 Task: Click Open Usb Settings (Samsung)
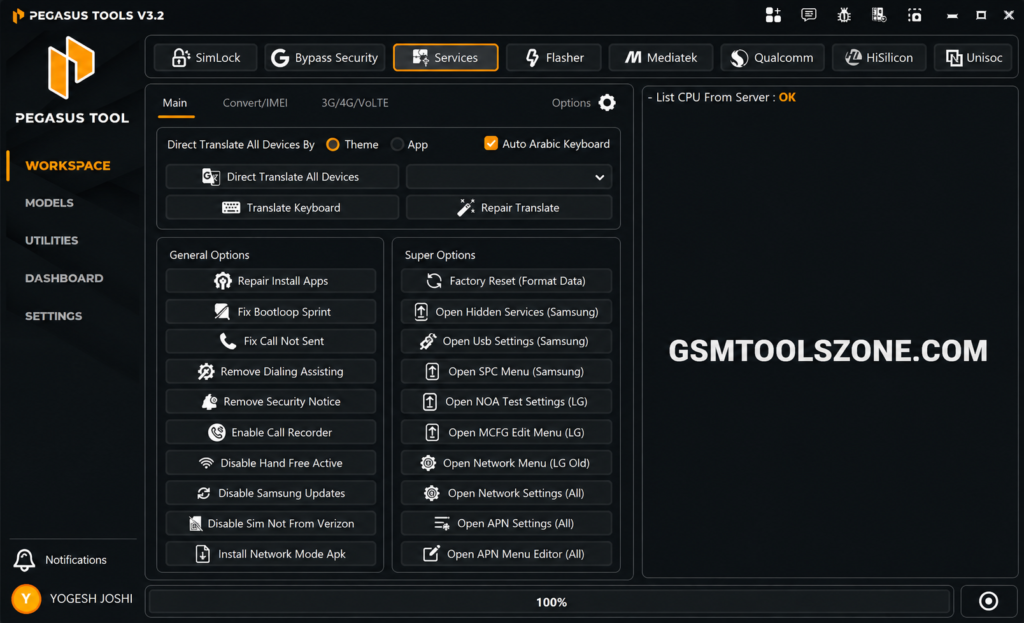pyautogui.click(x=506, y=341)
